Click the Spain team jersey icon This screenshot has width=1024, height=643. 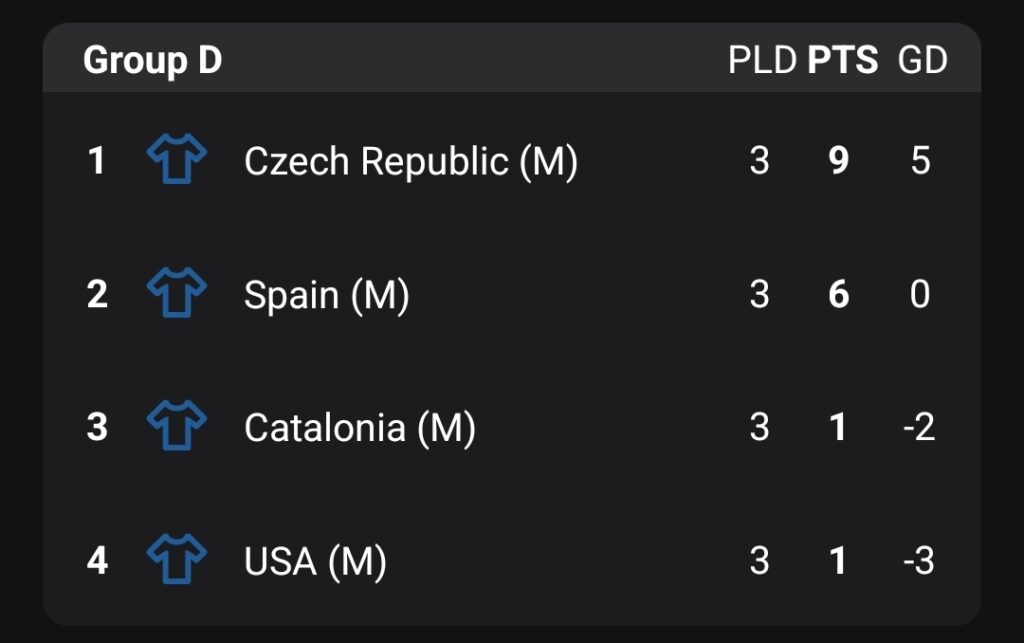(x=177, y=294)
